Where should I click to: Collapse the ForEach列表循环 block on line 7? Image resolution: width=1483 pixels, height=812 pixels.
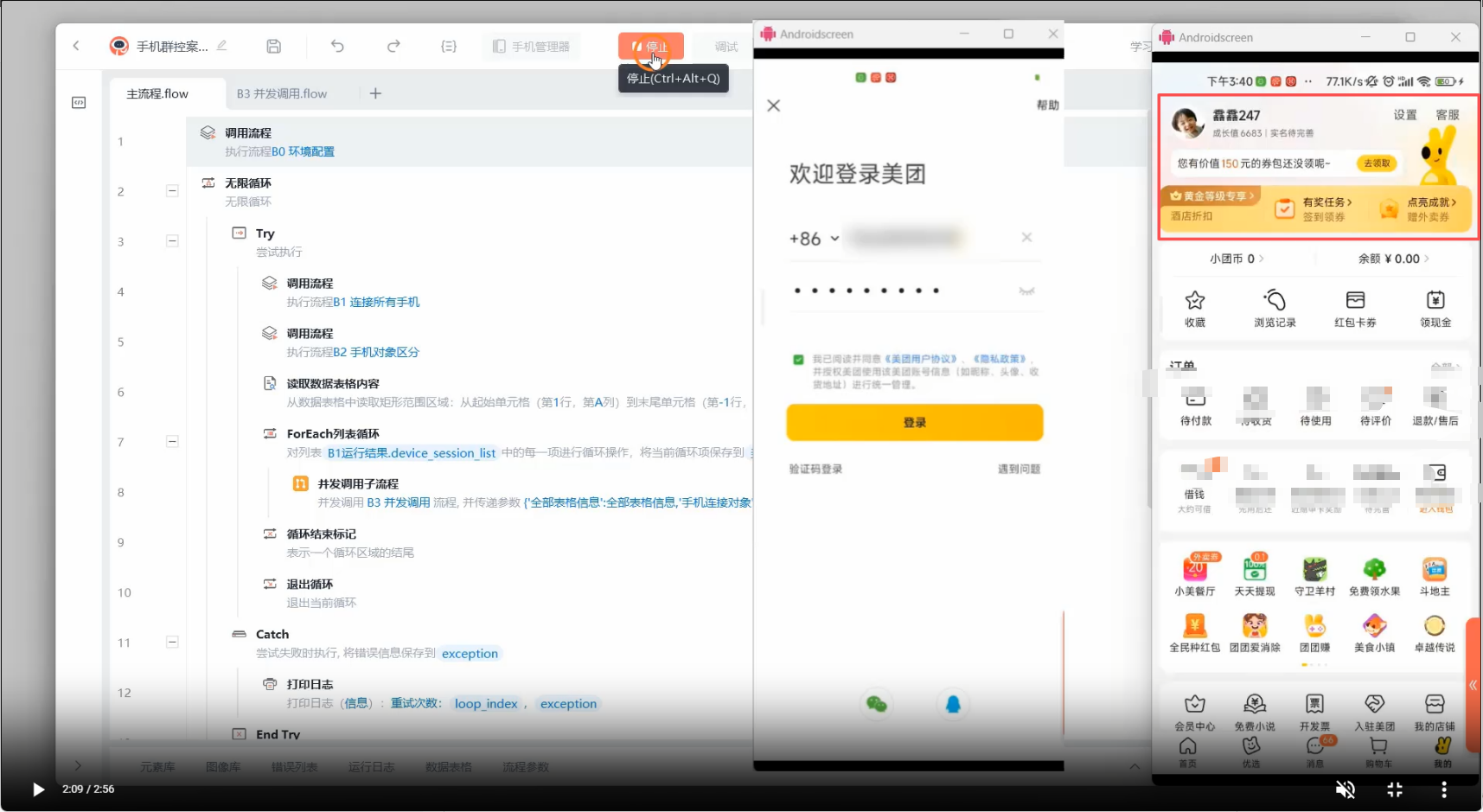(172, 442)
